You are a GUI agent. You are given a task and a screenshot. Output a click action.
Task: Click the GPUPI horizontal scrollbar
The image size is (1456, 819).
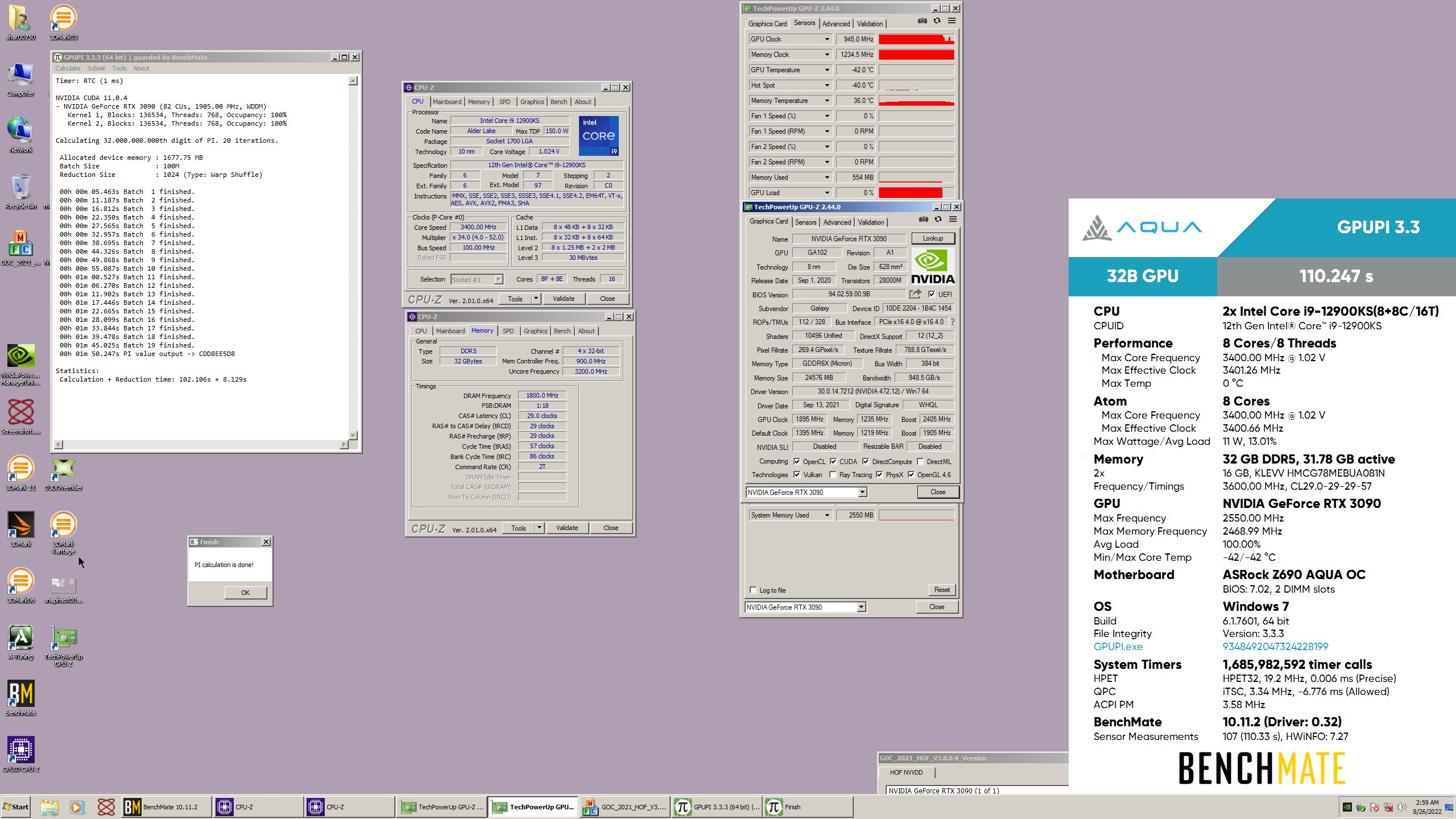point(201,445)
